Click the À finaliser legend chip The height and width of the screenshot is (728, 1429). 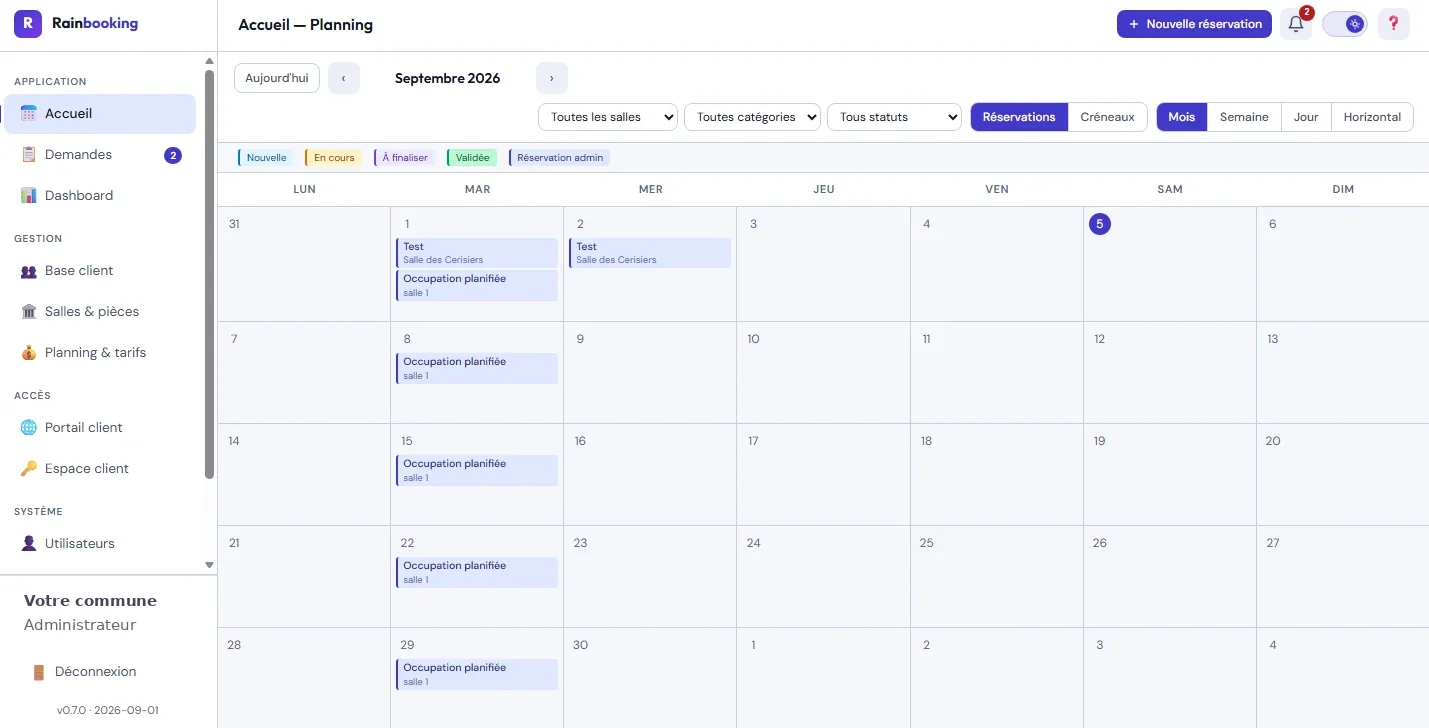[404, 158]
